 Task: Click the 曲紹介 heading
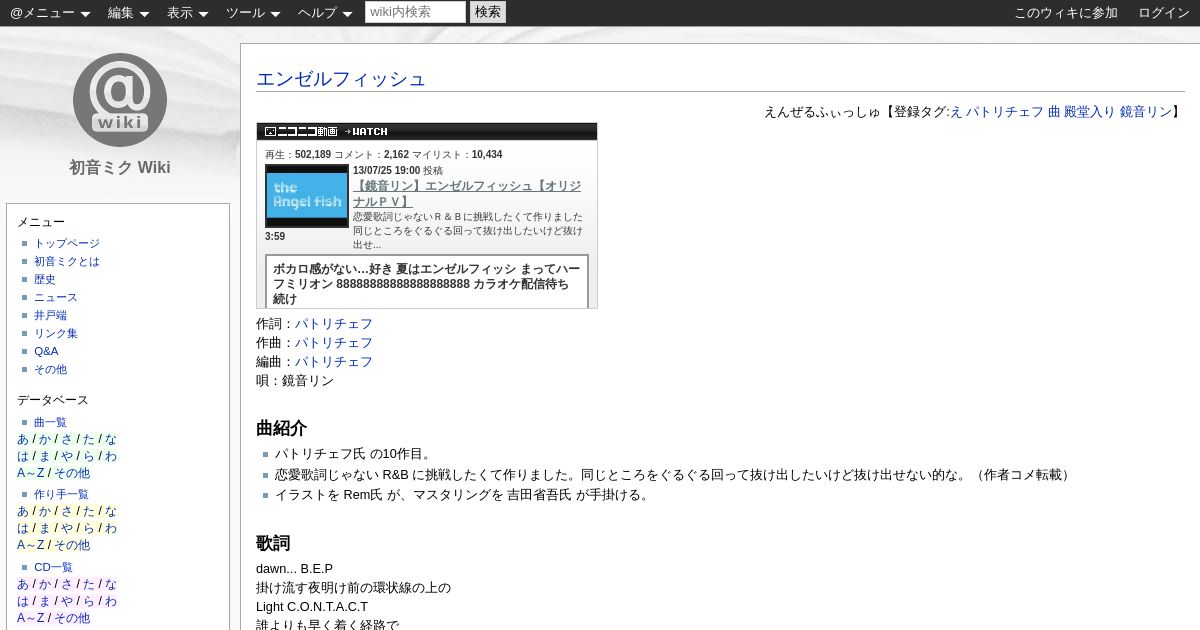pyautogui.click(x=281, y=428)
